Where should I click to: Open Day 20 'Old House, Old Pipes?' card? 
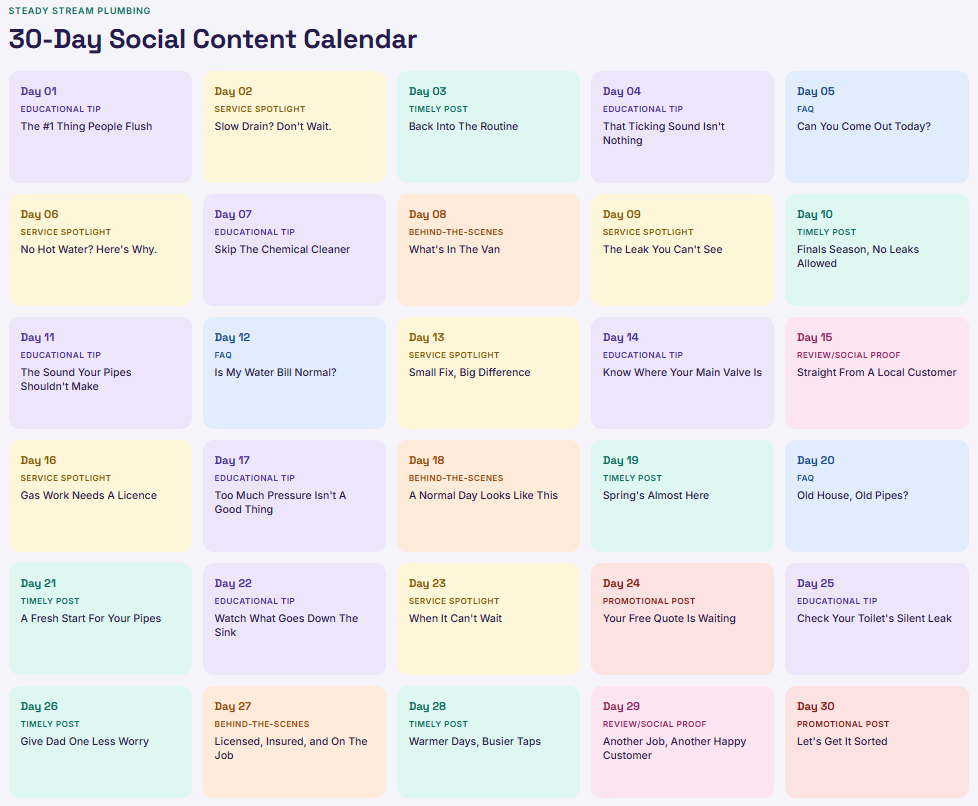pos(876,495)
